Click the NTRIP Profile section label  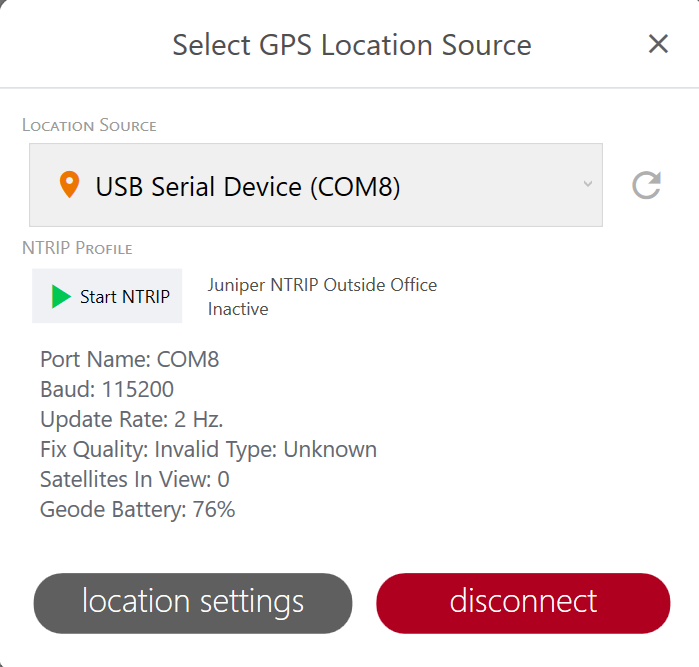(x=77, y=248)
